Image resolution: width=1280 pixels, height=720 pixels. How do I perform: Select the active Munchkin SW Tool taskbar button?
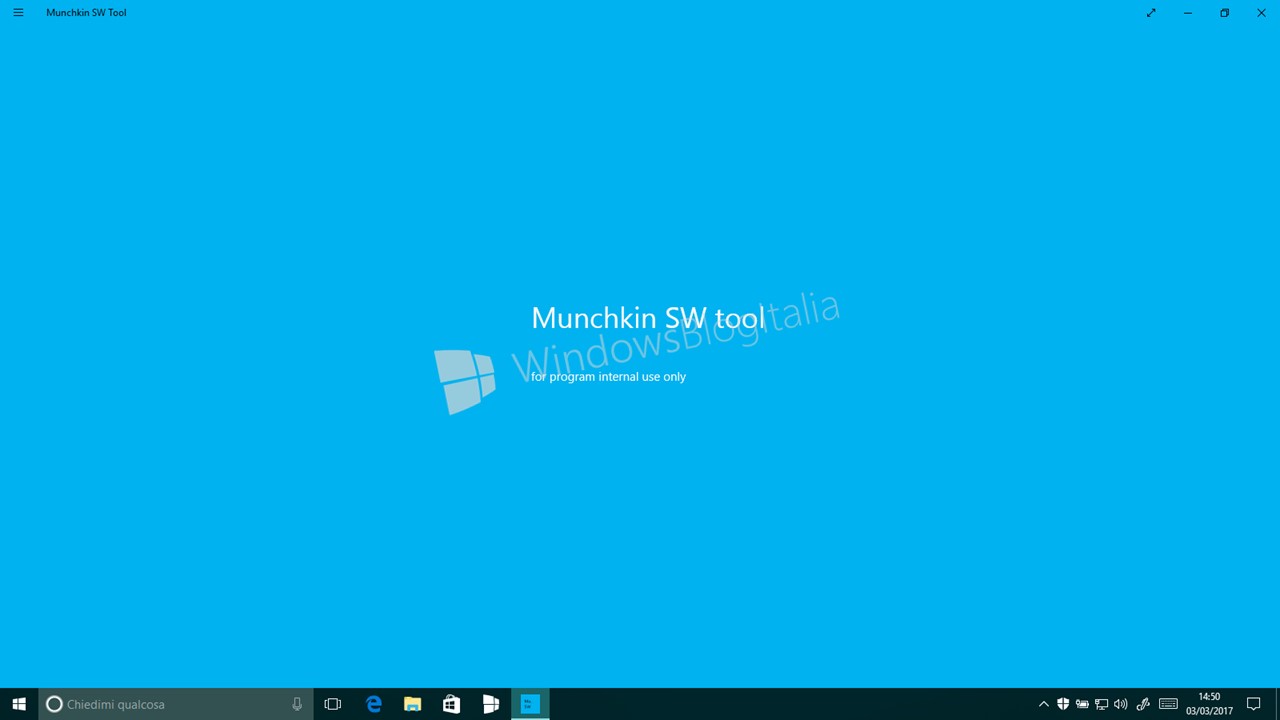530,704
